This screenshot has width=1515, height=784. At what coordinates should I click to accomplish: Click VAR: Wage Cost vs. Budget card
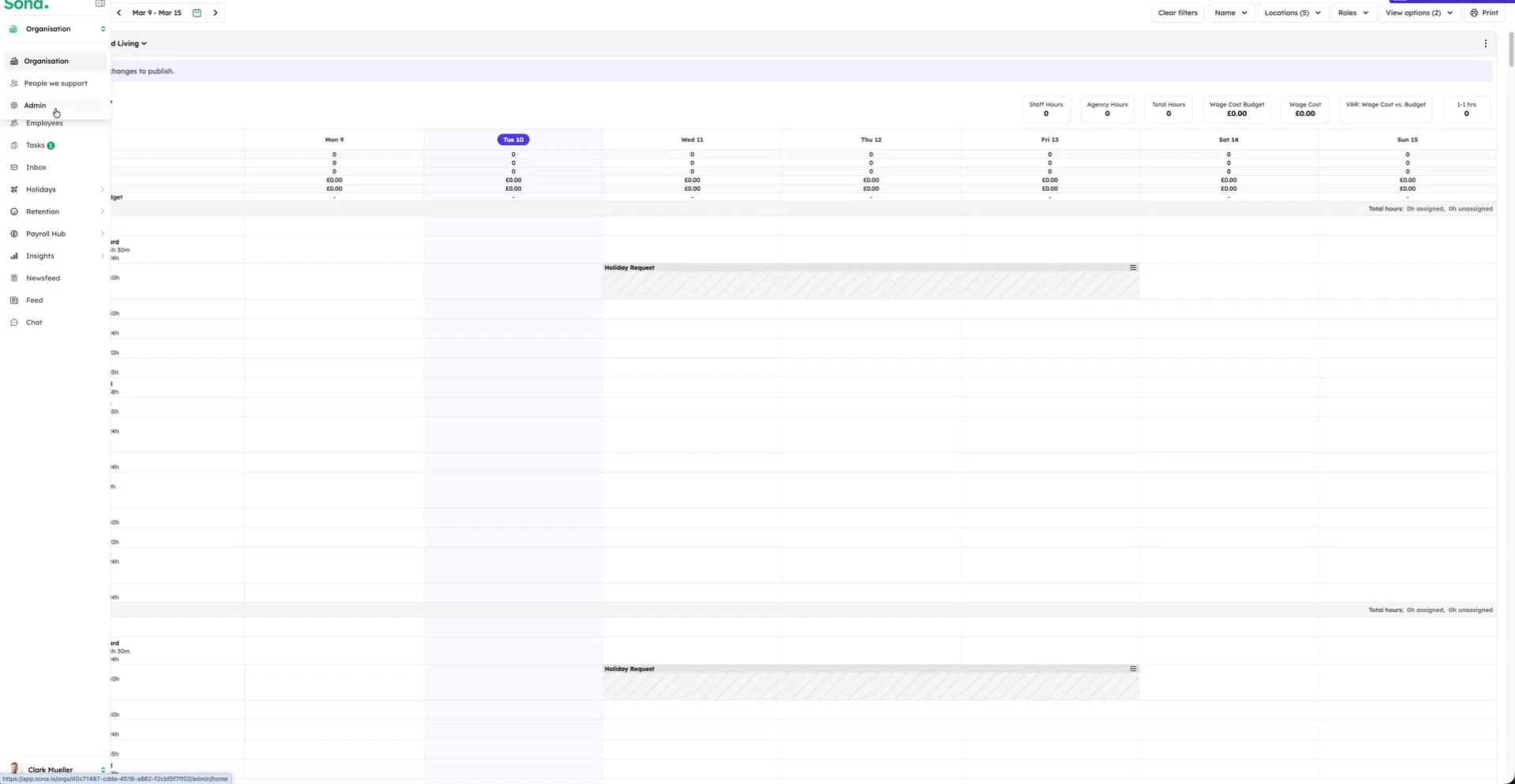tap(1386, 109)
